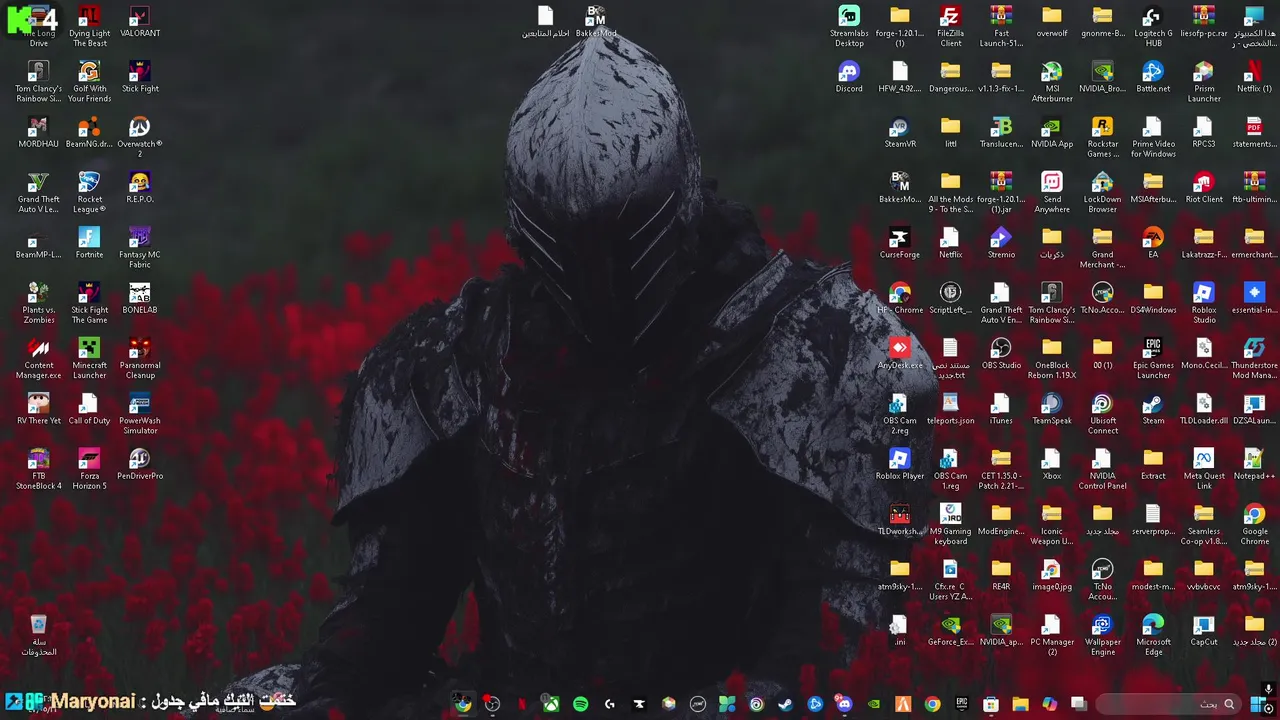This screenshot has width=1280, height=720.
Task: Launch Google Chrome desktop shortcut
Action: click(1254, 524)
